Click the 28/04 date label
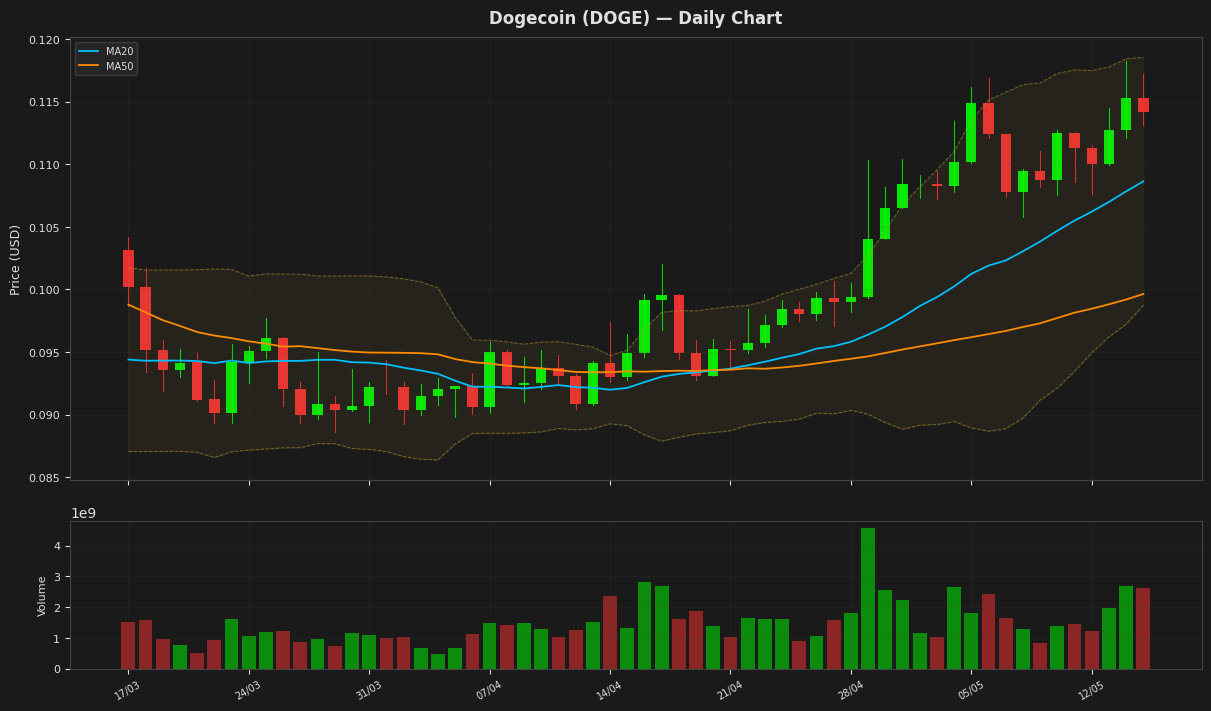Image resolution: width=1211 pixels, height=711 pixels. pos(849,691)
